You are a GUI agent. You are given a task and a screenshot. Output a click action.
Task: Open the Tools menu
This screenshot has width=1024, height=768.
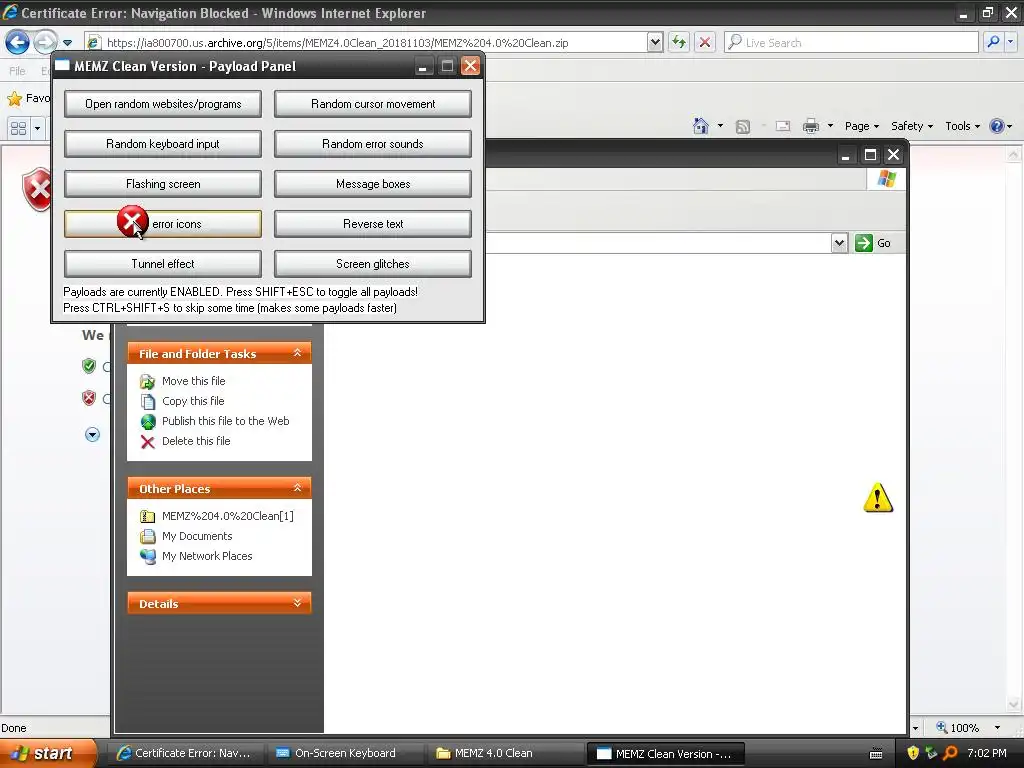(x=963, y=126)
